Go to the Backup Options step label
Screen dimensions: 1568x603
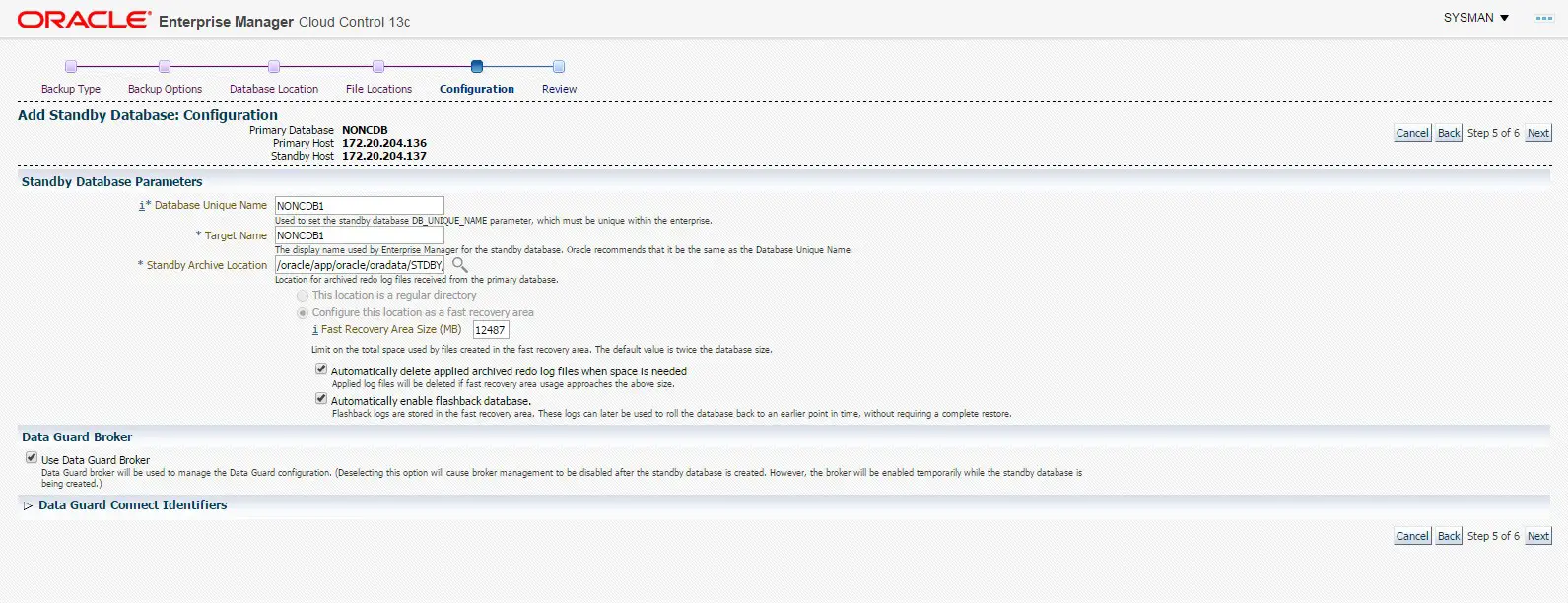(x=165, y=89)
